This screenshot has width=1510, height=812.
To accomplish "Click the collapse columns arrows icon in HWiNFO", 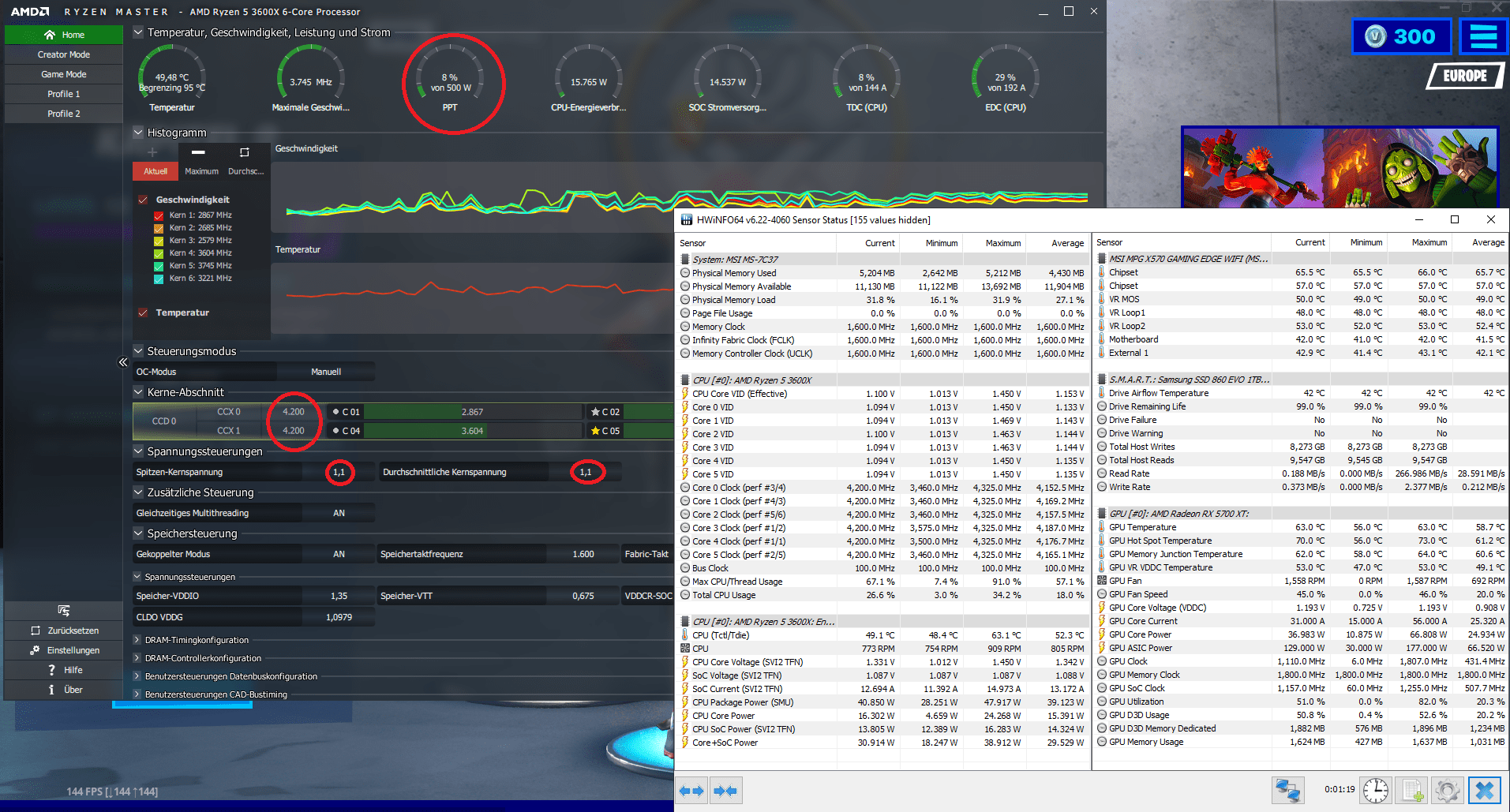I will 725,791.
